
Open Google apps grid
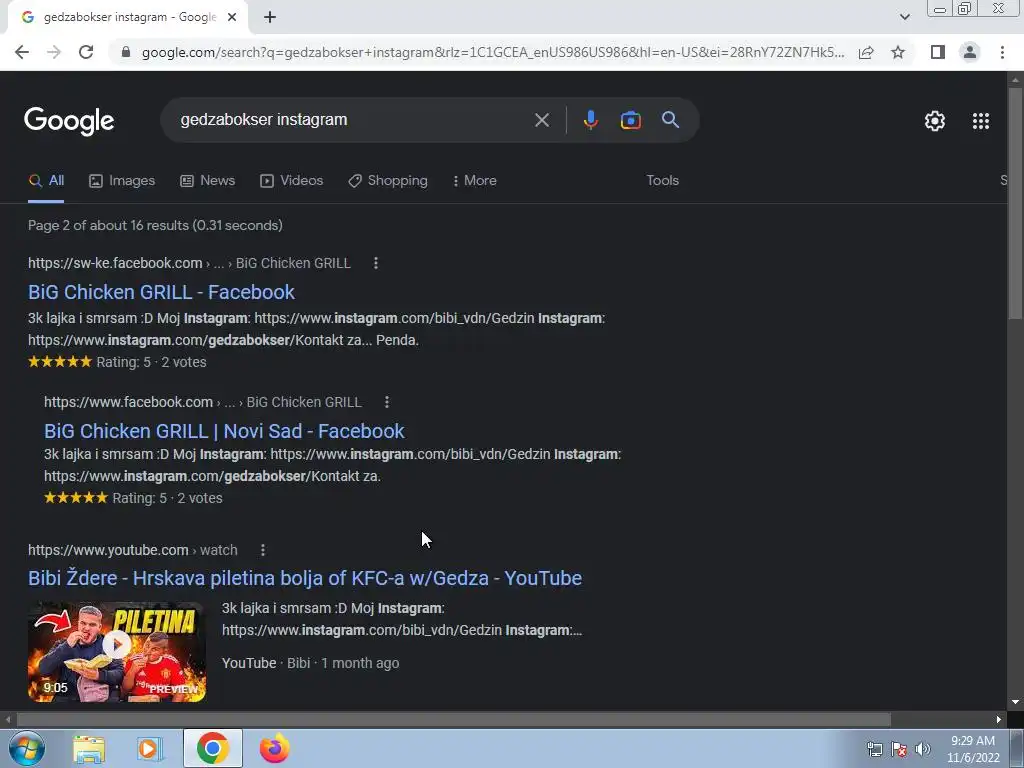[x=980, y=121]
